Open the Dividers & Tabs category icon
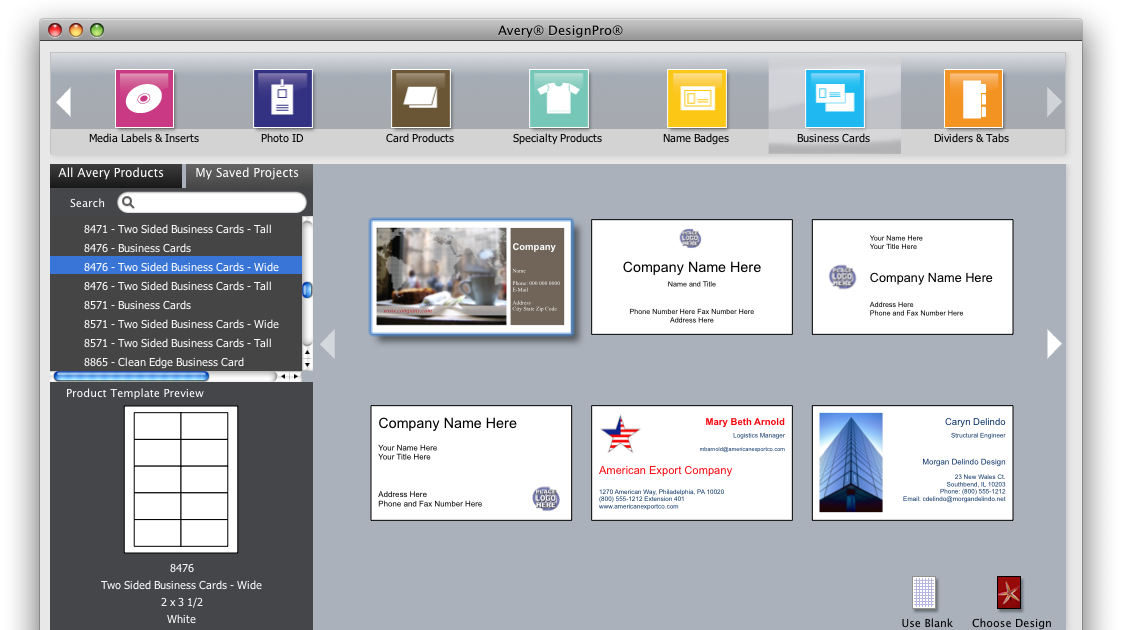Image resolution: width=1122 pixels, height=630 pixels. pos(973,99)
